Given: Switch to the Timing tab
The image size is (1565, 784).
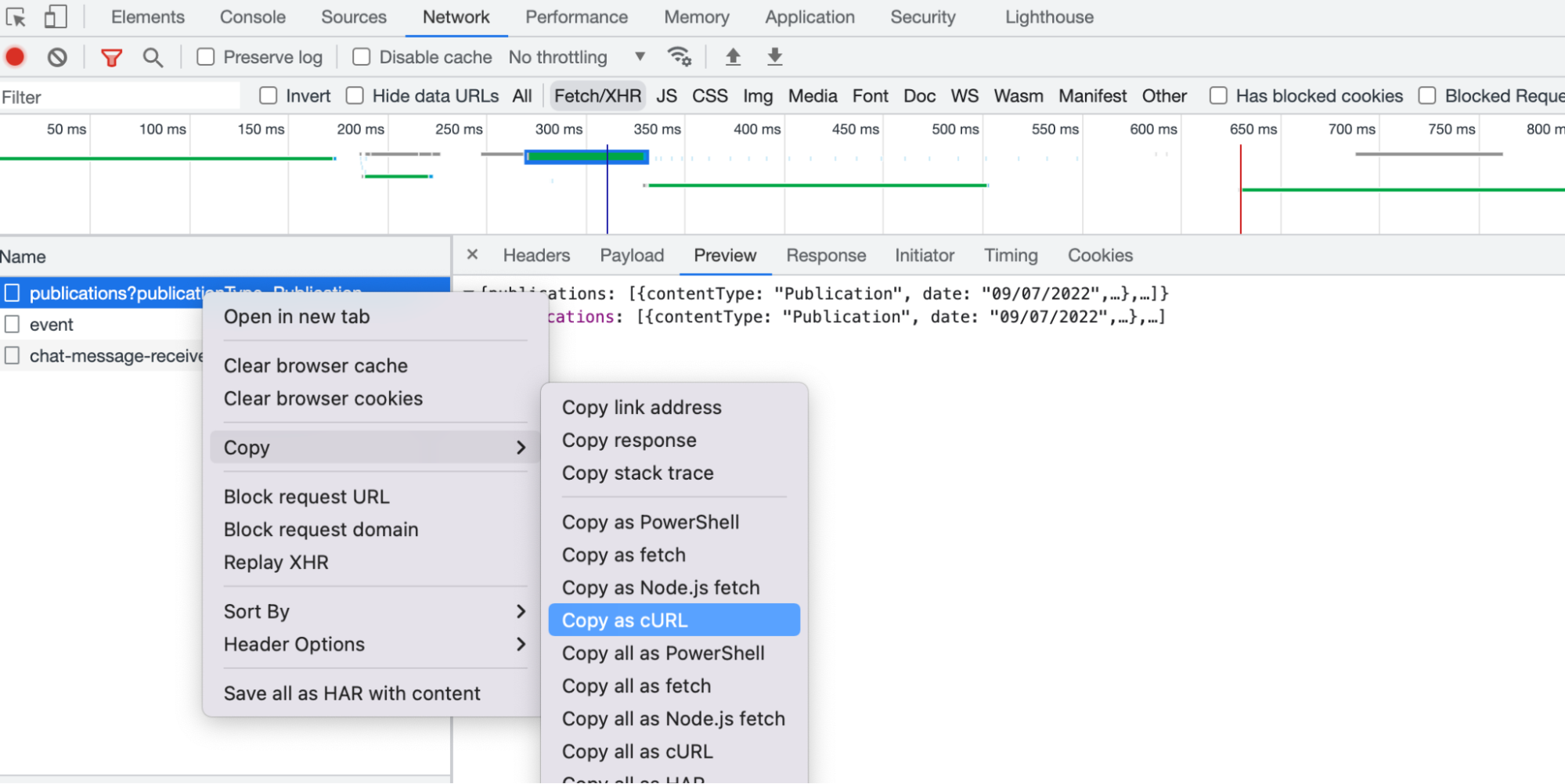Looking at the screenshot, I should coord(1010,255).
